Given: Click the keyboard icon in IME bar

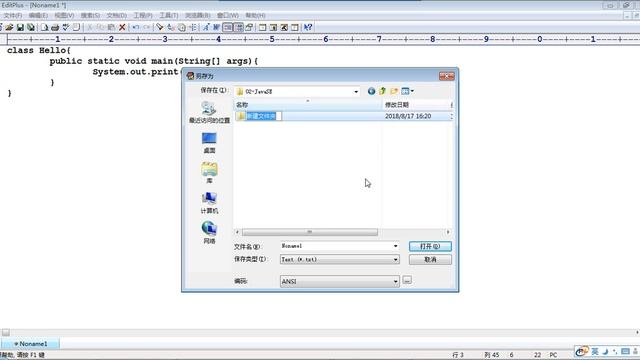Looking at the screenshot, I should [625, 351].
